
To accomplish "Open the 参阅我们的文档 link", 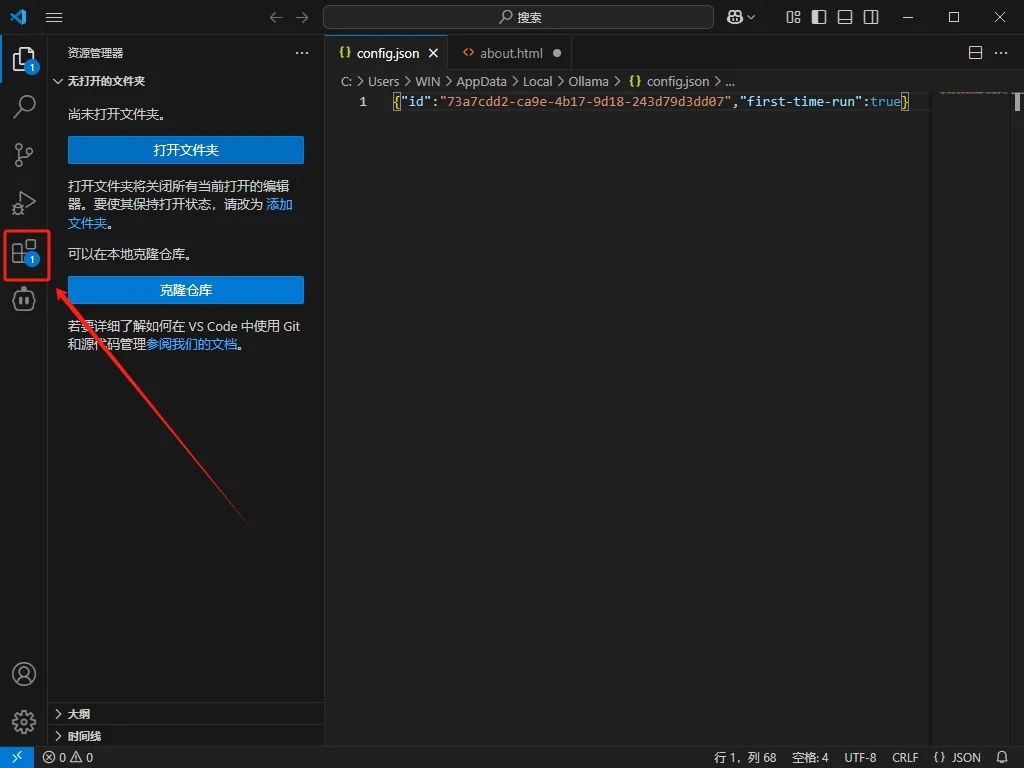I will click(x=191, y=344).
